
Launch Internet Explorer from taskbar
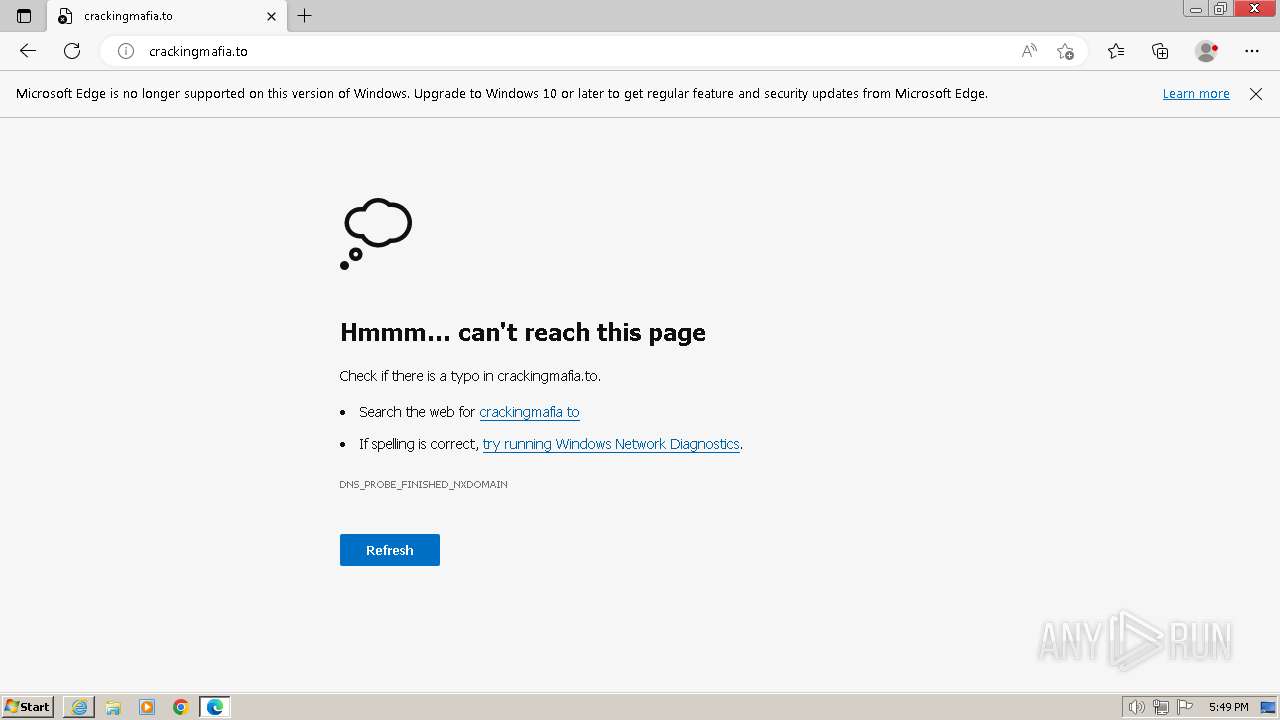point(79,707)
